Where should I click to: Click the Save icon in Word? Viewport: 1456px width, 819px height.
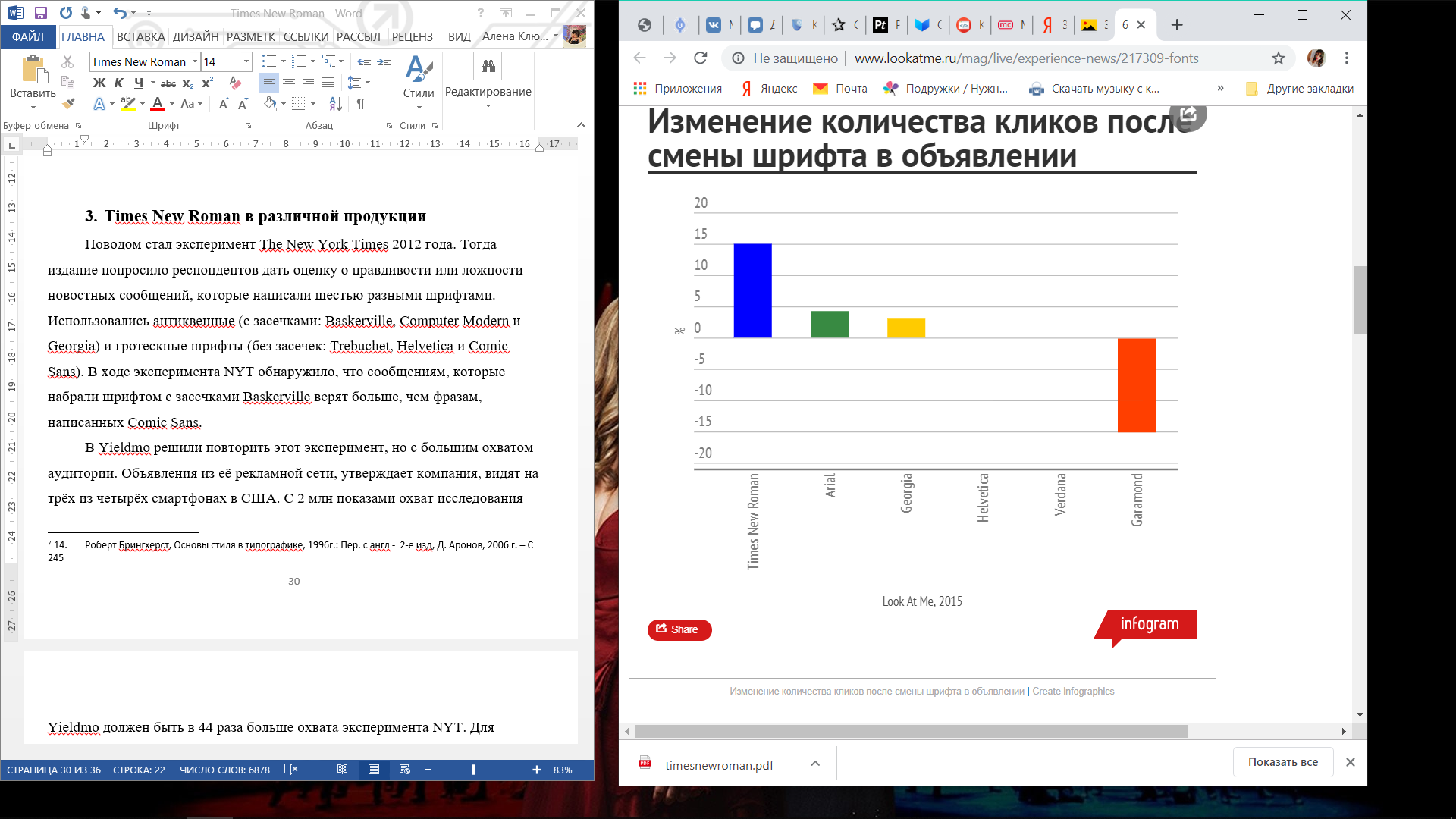pos(41,13)
